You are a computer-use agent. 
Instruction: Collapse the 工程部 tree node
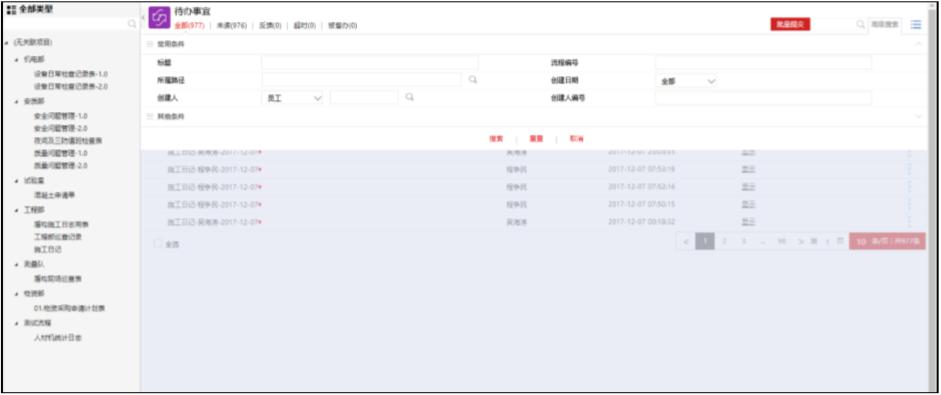tap(17, 211)
